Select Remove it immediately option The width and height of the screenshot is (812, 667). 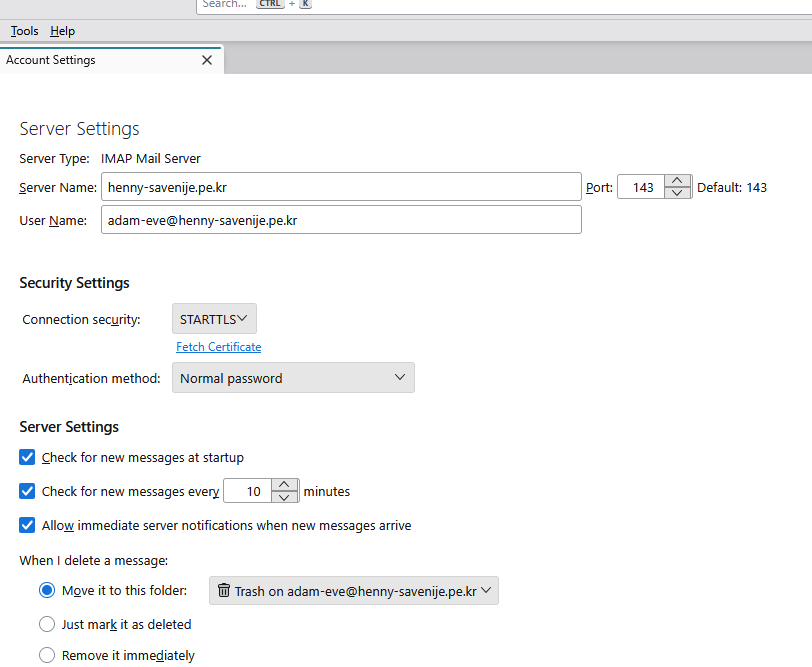(x=47, y=655)
